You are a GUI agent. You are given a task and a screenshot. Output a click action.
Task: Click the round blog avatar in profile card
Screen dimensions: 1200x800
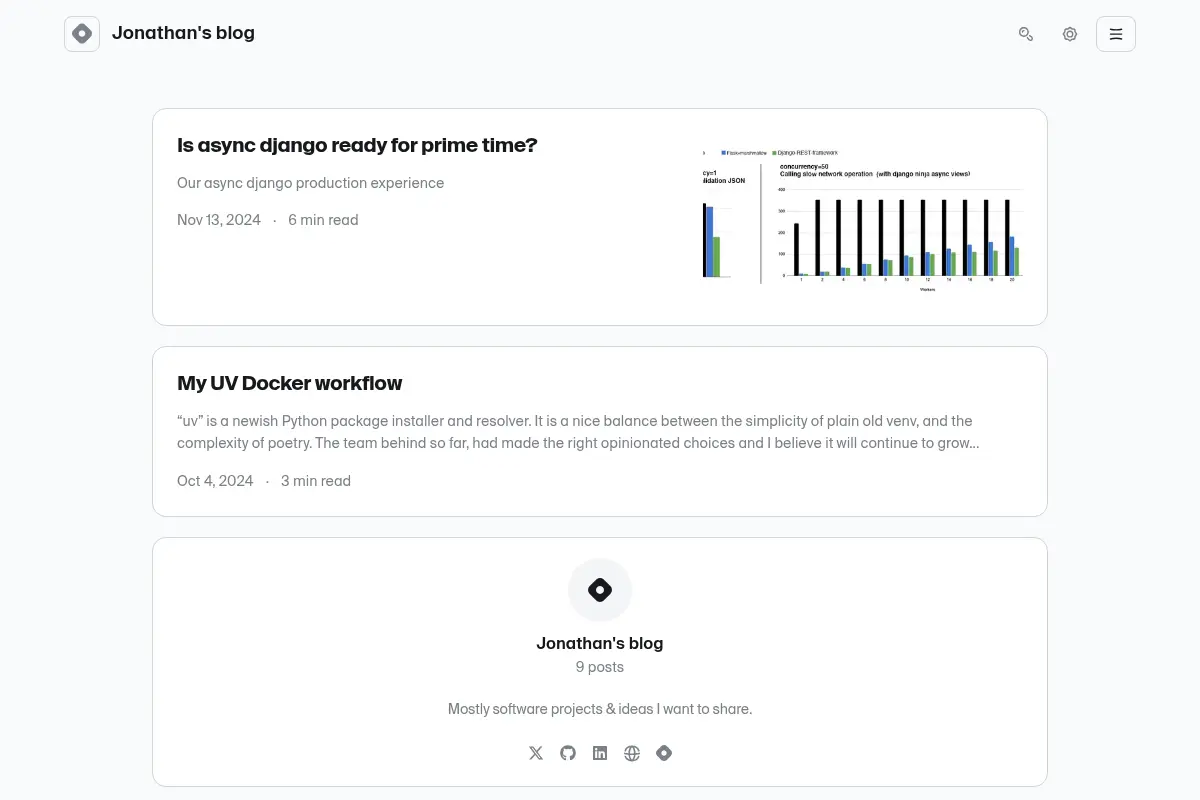click(x=600, y=590)
